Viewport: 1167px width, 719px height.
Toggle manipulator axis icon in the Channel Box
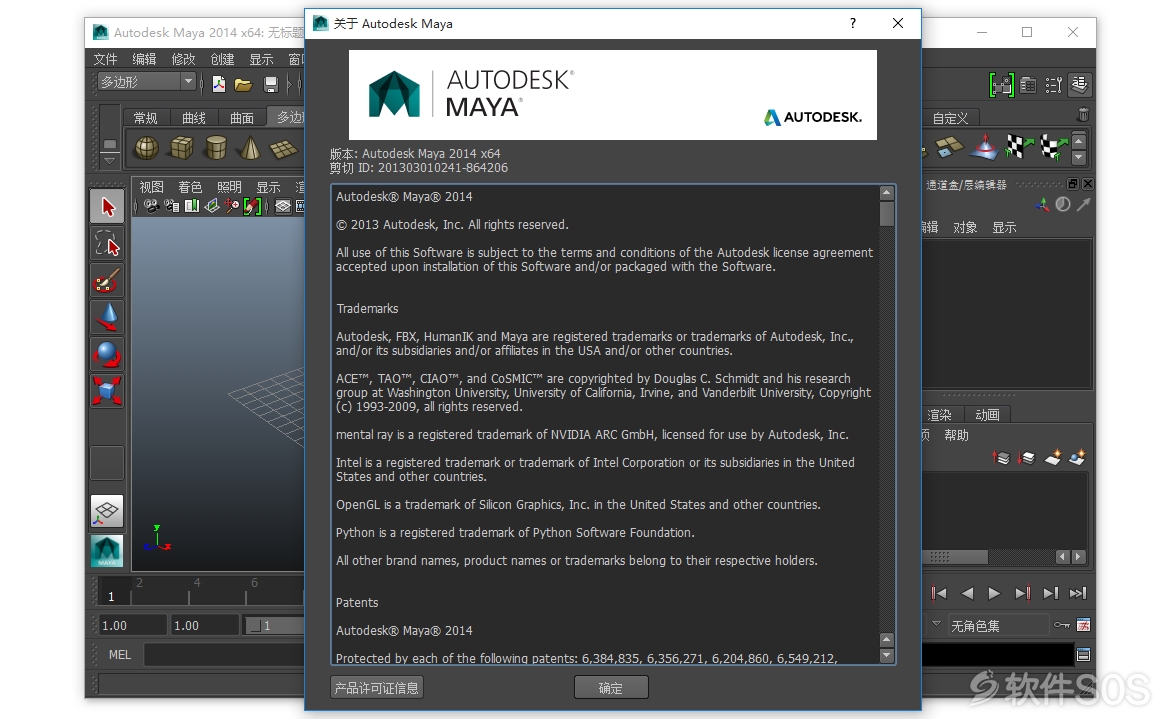click(1043, 204)
